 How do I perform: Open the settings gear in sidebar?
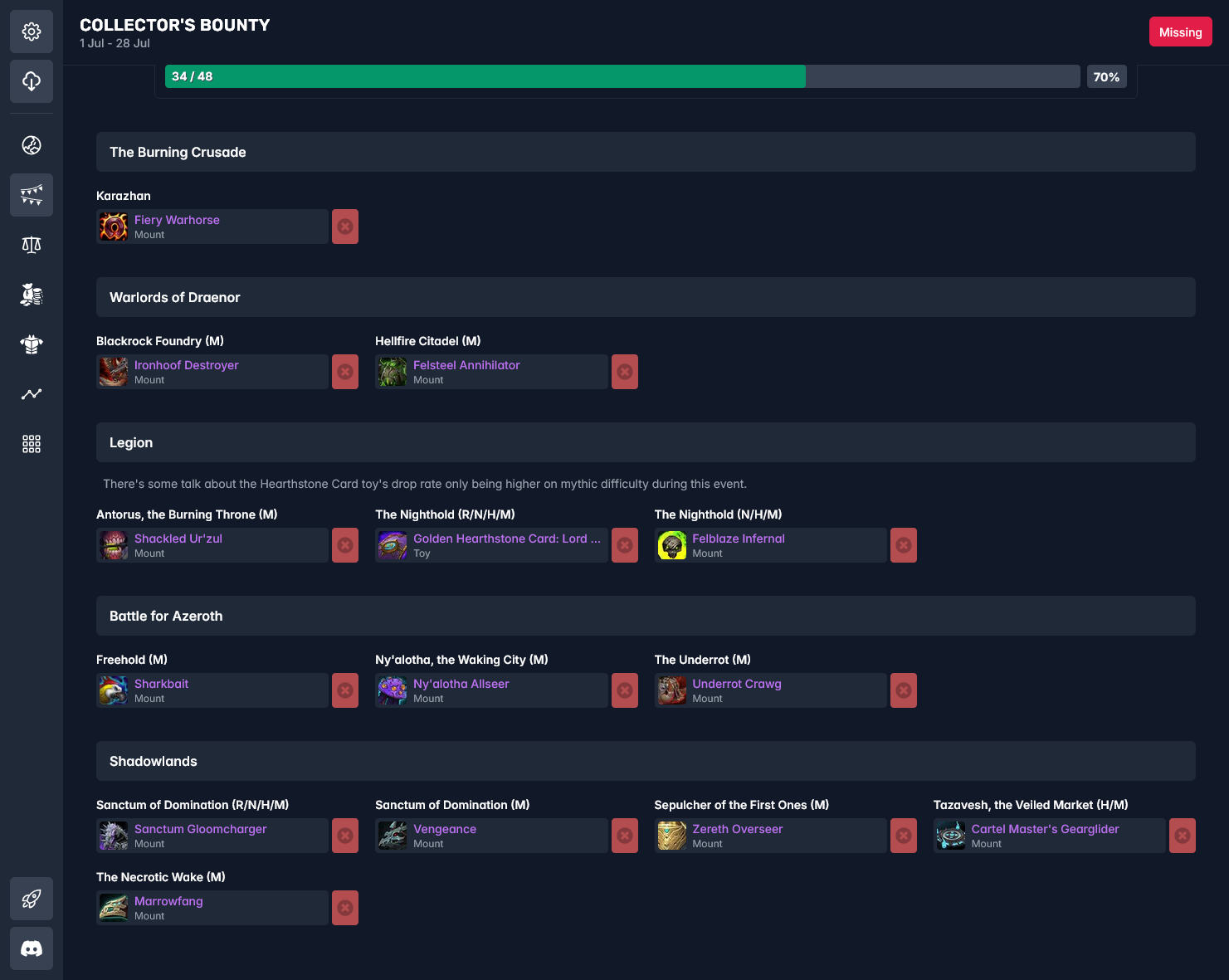coord(32,32)
